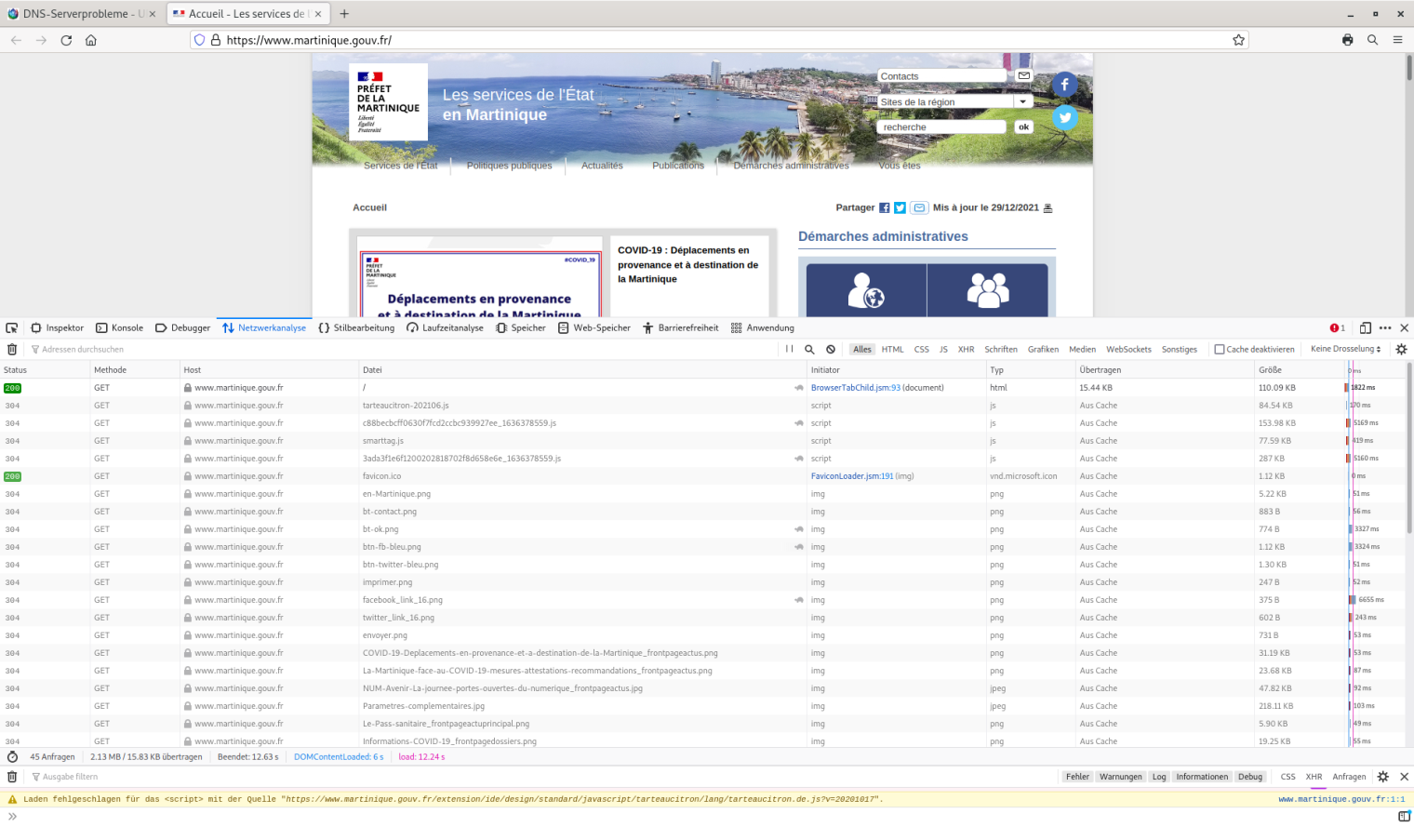Click the performance analysis stopwatch icon
Viewport: 1414px width, 840px height.
point(12,757)
